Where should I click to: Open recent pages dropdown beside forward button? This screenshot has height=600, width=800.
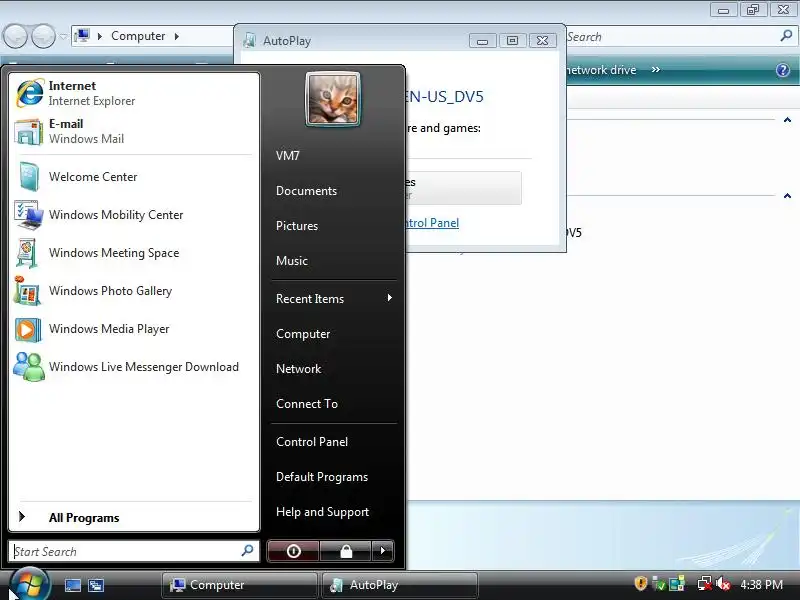pos(63,37)
